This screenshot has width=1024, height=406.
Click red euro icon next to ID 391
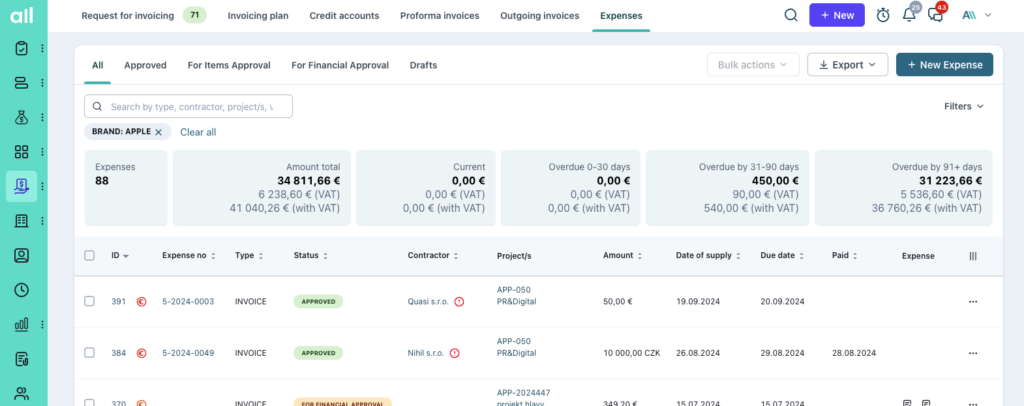(141, 302)
